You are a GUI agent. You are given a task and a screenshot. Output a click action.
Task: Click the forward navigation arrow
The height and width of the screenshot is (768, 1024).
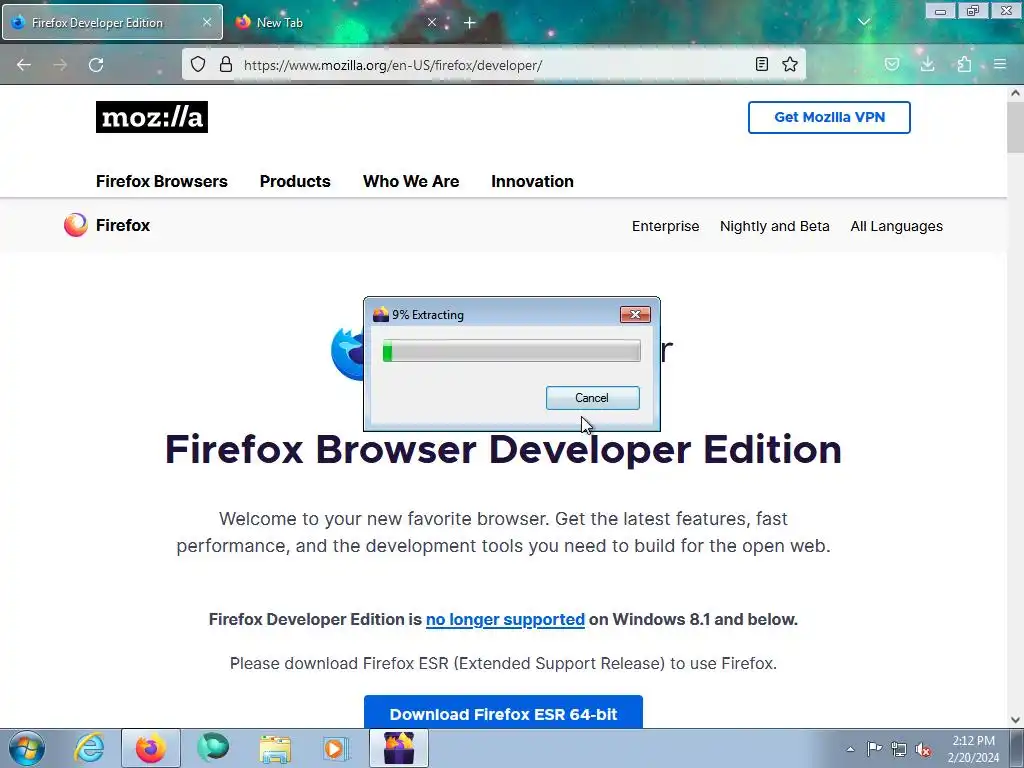pos(60,65)
